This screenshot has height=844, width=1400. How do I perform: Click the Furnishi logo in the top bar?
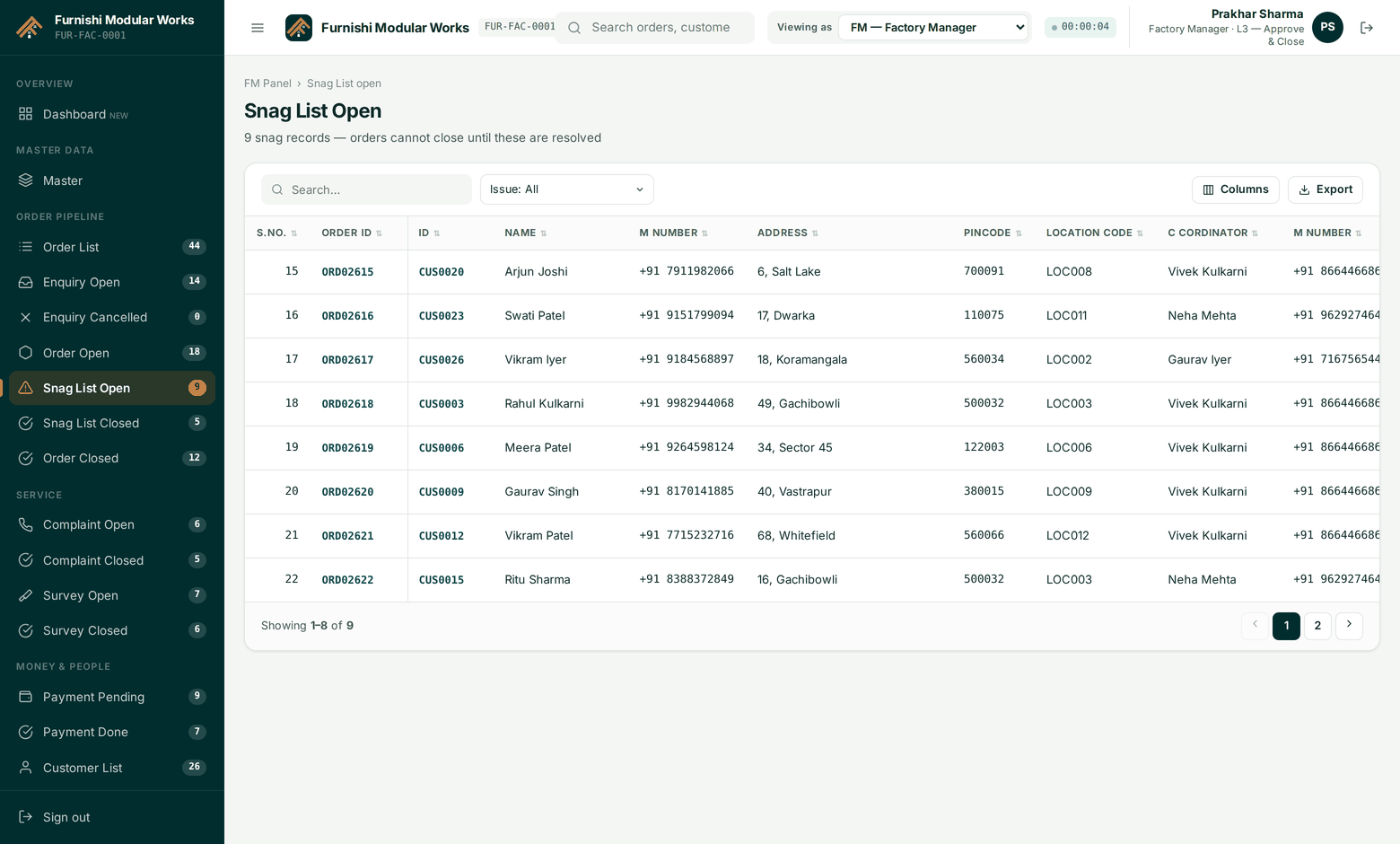(299, 28)
